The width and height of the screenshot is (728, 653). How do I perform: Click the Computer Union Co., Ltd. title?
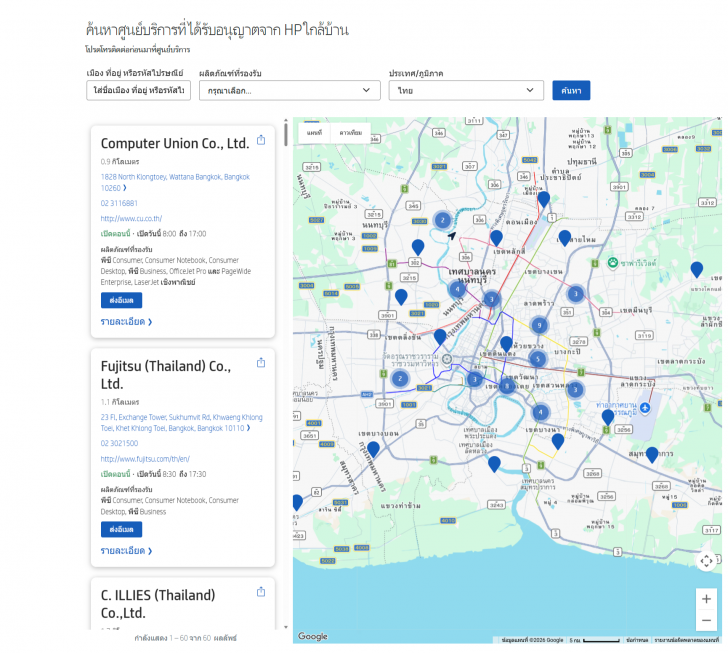click(175, 144)
